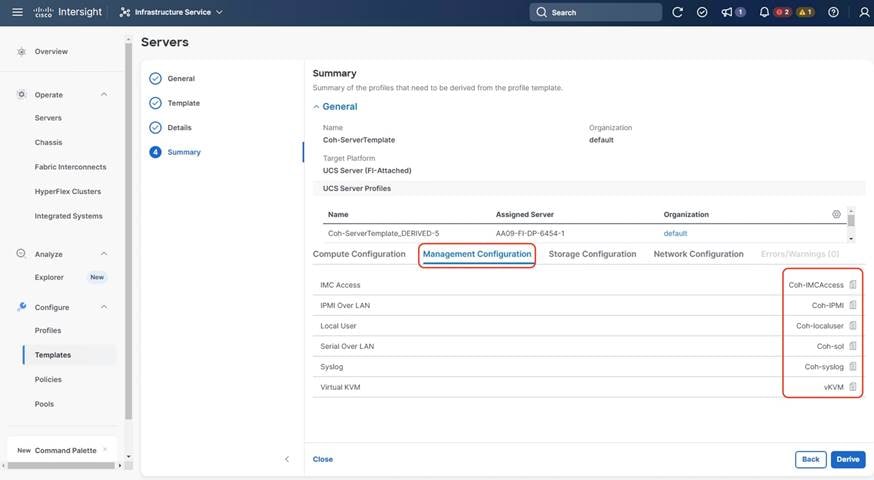Screen dimensions: 874x480
Task: Open policy details icon for Coh-syslog
Action: 853,366
